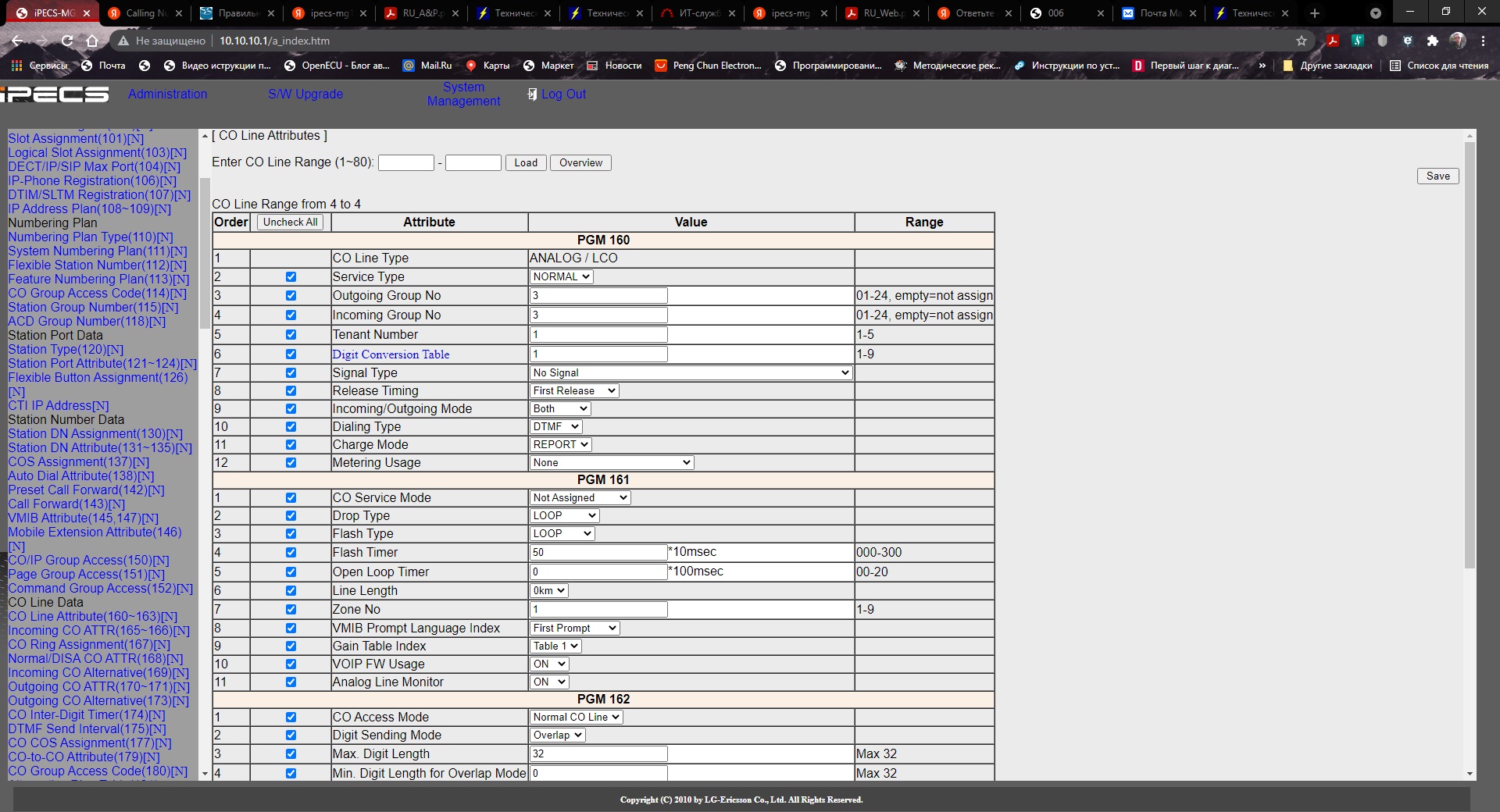Untick the CO Access Mode checkbox
1500x812 pixels.
click(291, 718)
